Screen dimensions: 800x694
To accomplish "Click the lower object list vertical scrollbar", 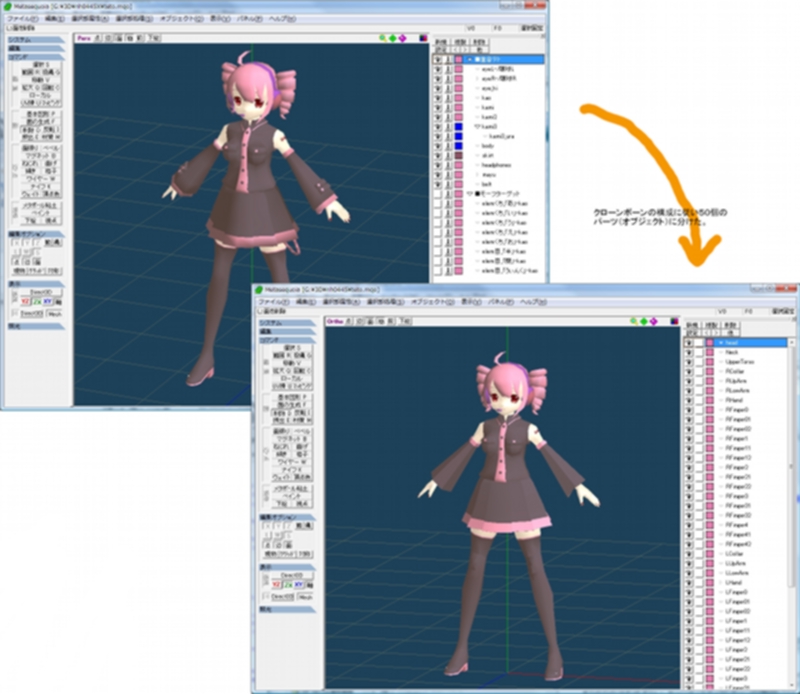I will coord(791,513).
